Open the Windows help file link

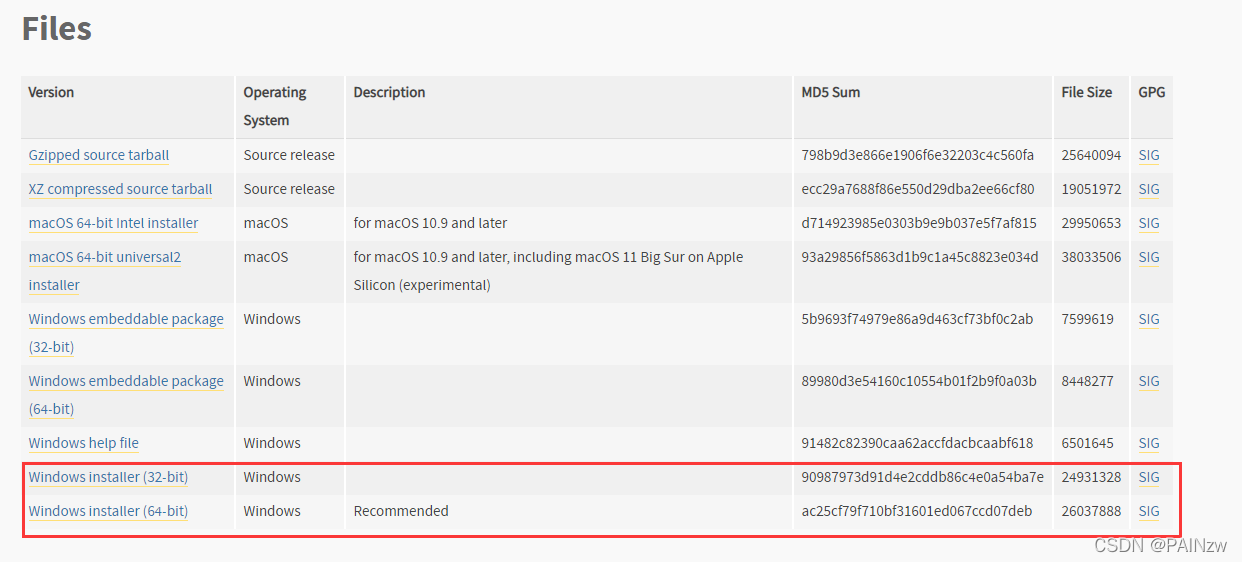[84, 443]
